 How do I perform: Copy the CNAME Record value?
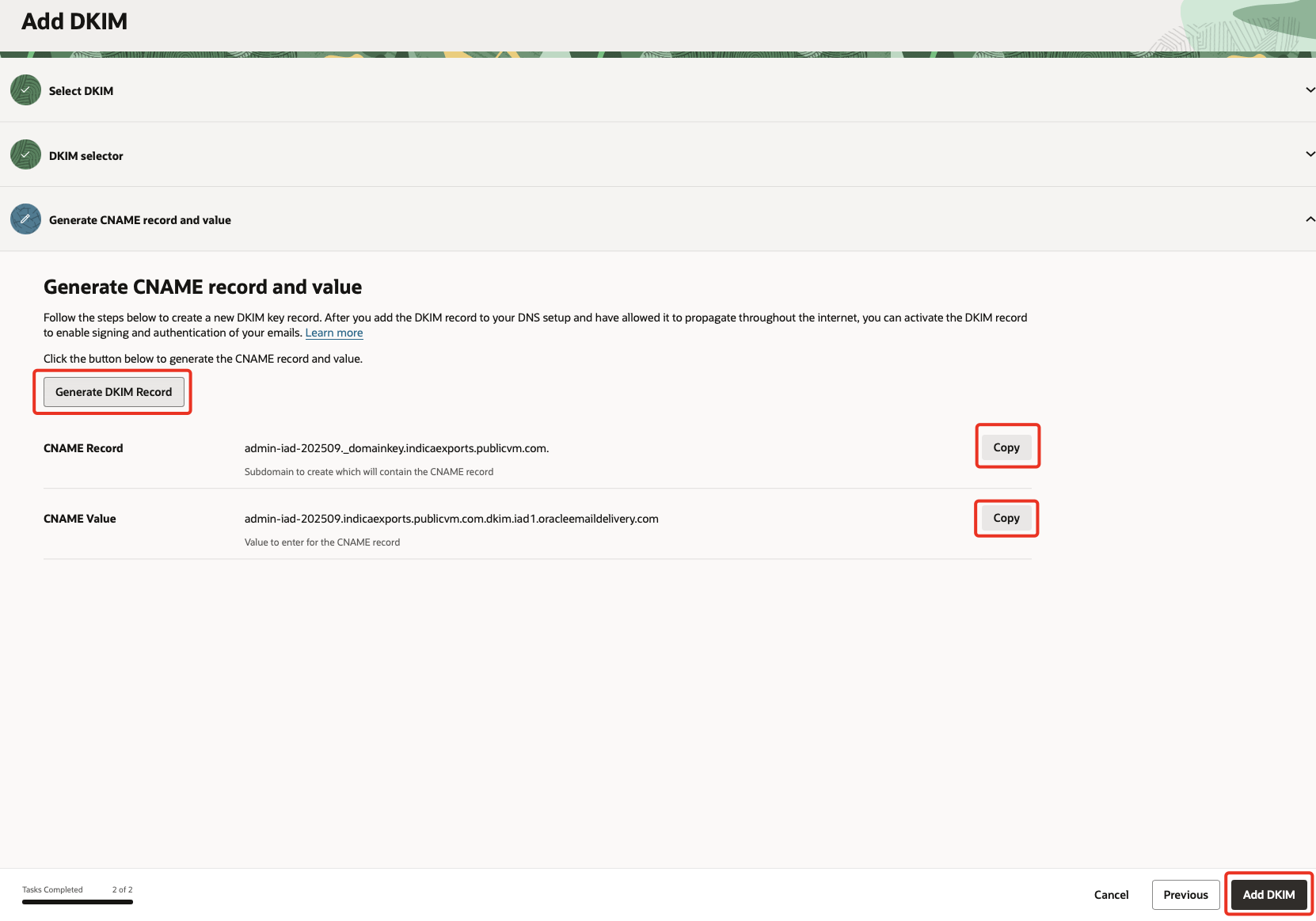[1006, 447]
